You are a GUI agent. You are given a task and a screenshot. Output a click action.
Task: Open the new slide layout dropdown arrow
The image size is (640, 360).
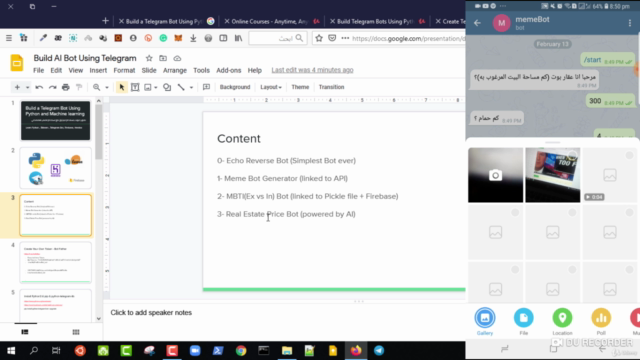pyautogui.click(x=27, y=87)
